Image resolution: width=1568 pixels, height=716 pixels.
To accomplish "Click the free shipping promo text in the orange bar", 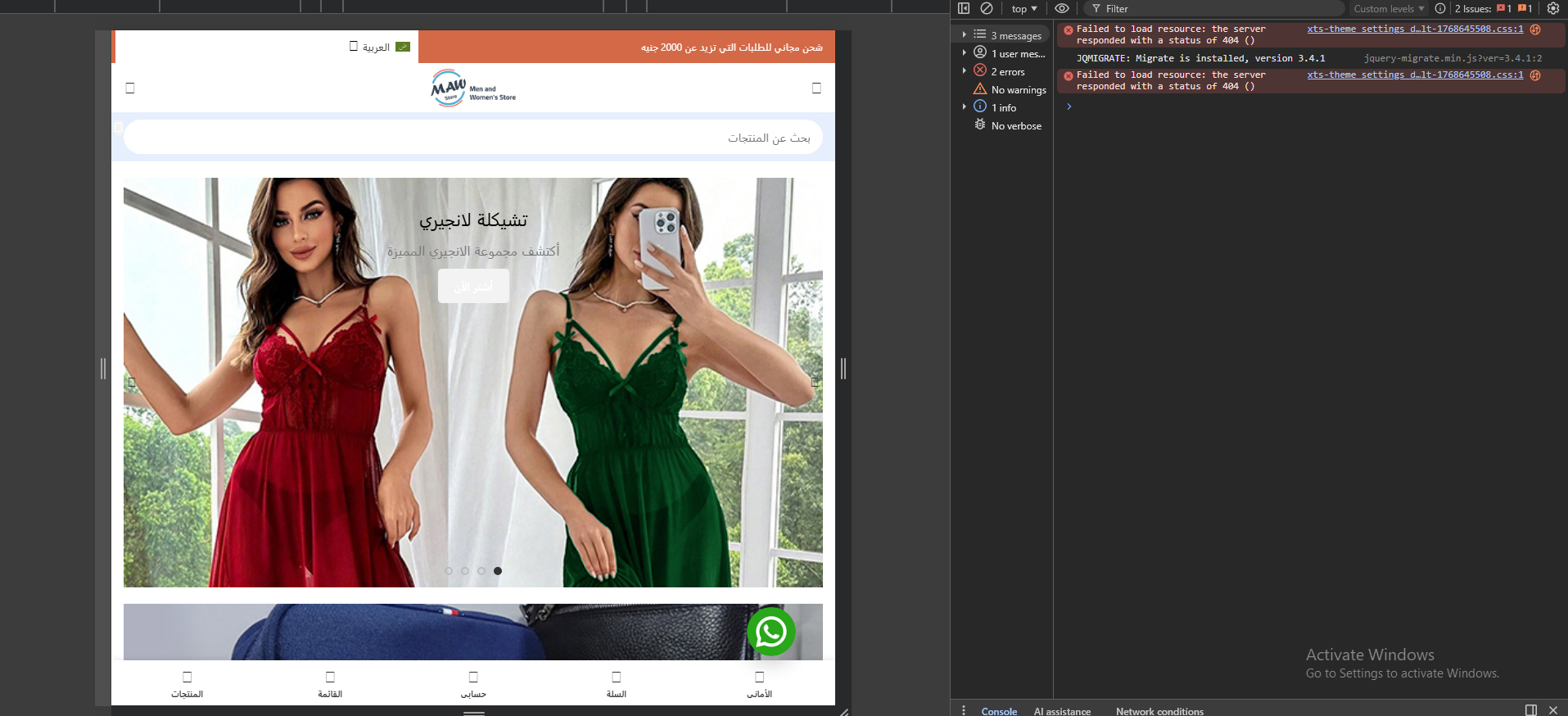I will (x=731, y=48).
